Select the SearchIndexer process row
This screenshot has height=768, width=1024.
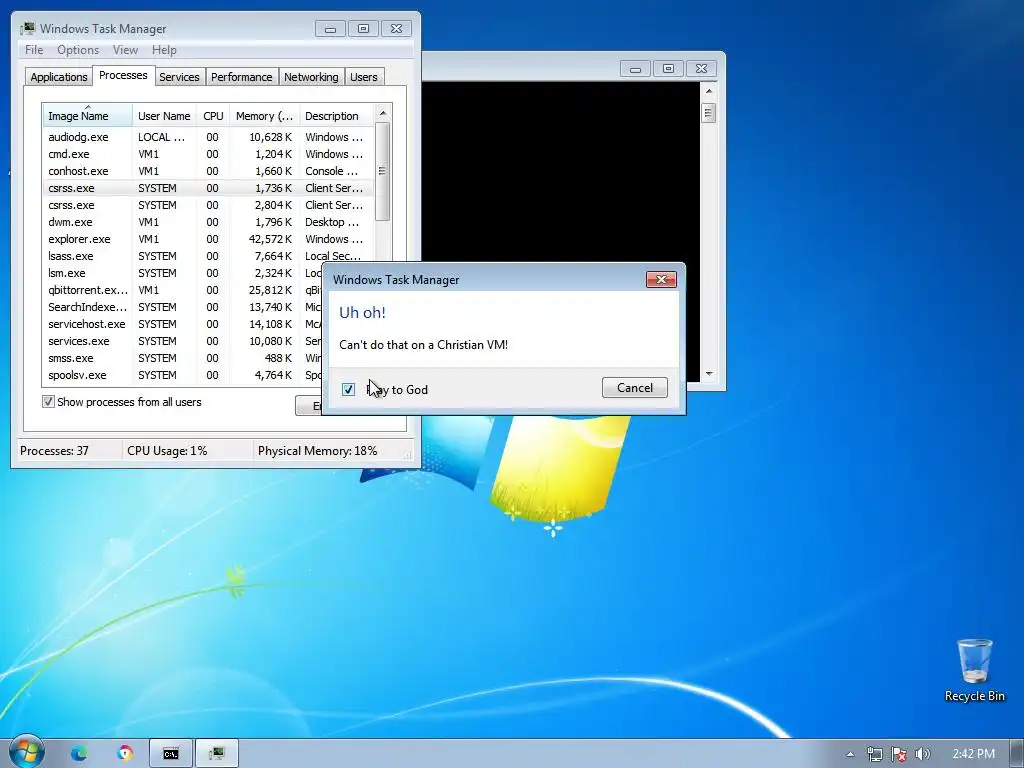(183, 307)
